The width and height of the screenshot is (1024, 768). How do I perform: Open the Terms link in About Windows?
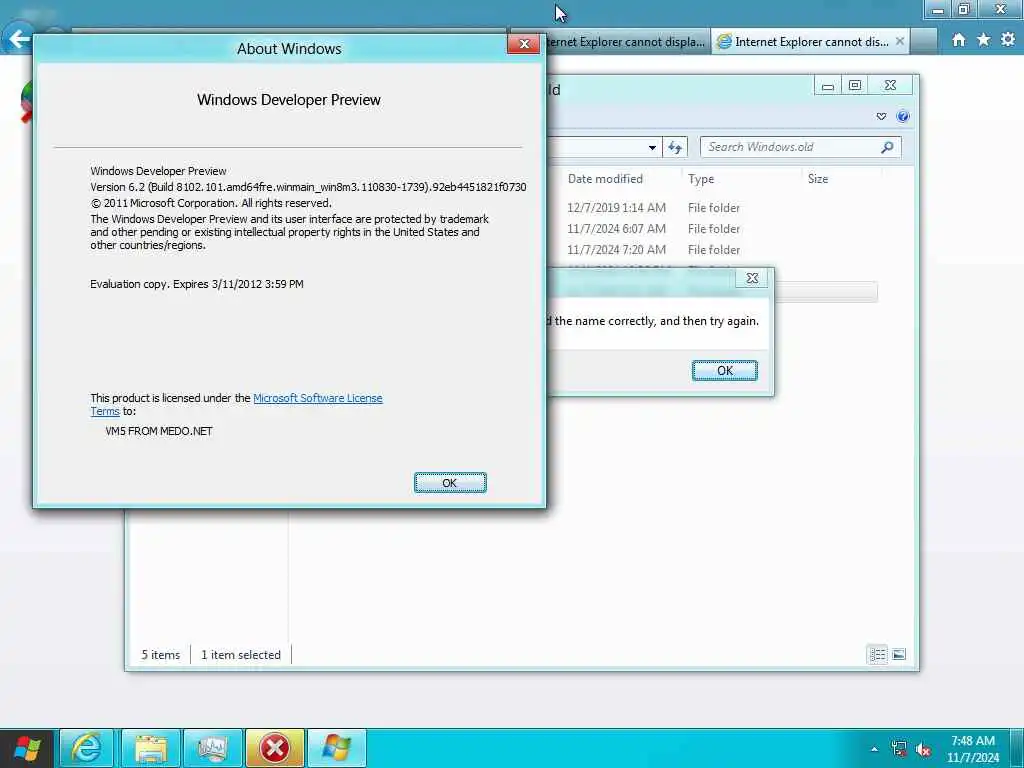[104, 411]
